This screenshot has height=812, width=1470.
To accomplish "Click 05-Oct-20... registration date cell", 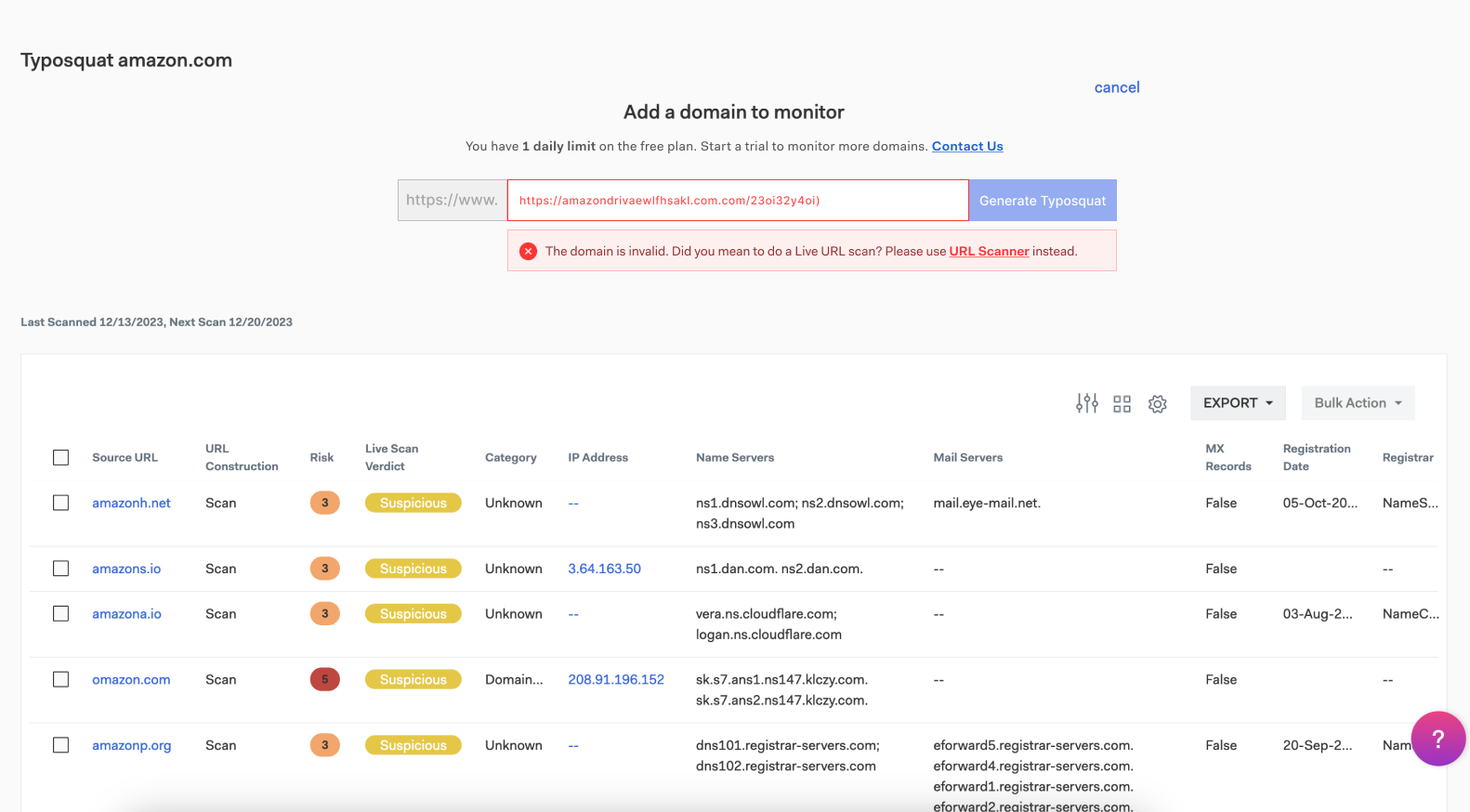I will click(x=1319, y=503).
